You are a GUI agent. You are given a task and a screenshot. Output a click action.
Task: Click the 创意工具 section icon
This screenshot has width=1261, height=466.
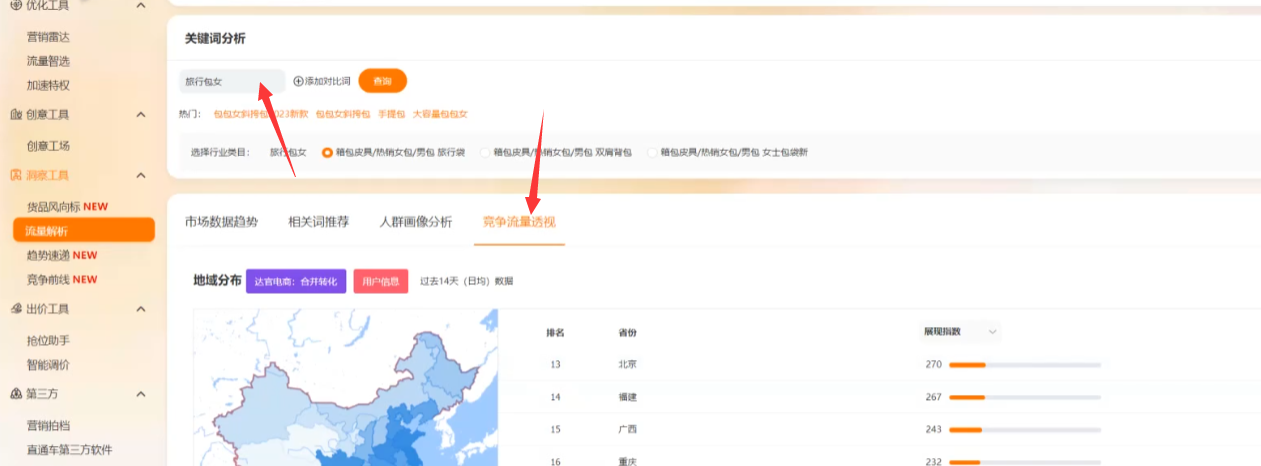coord(16,115)
